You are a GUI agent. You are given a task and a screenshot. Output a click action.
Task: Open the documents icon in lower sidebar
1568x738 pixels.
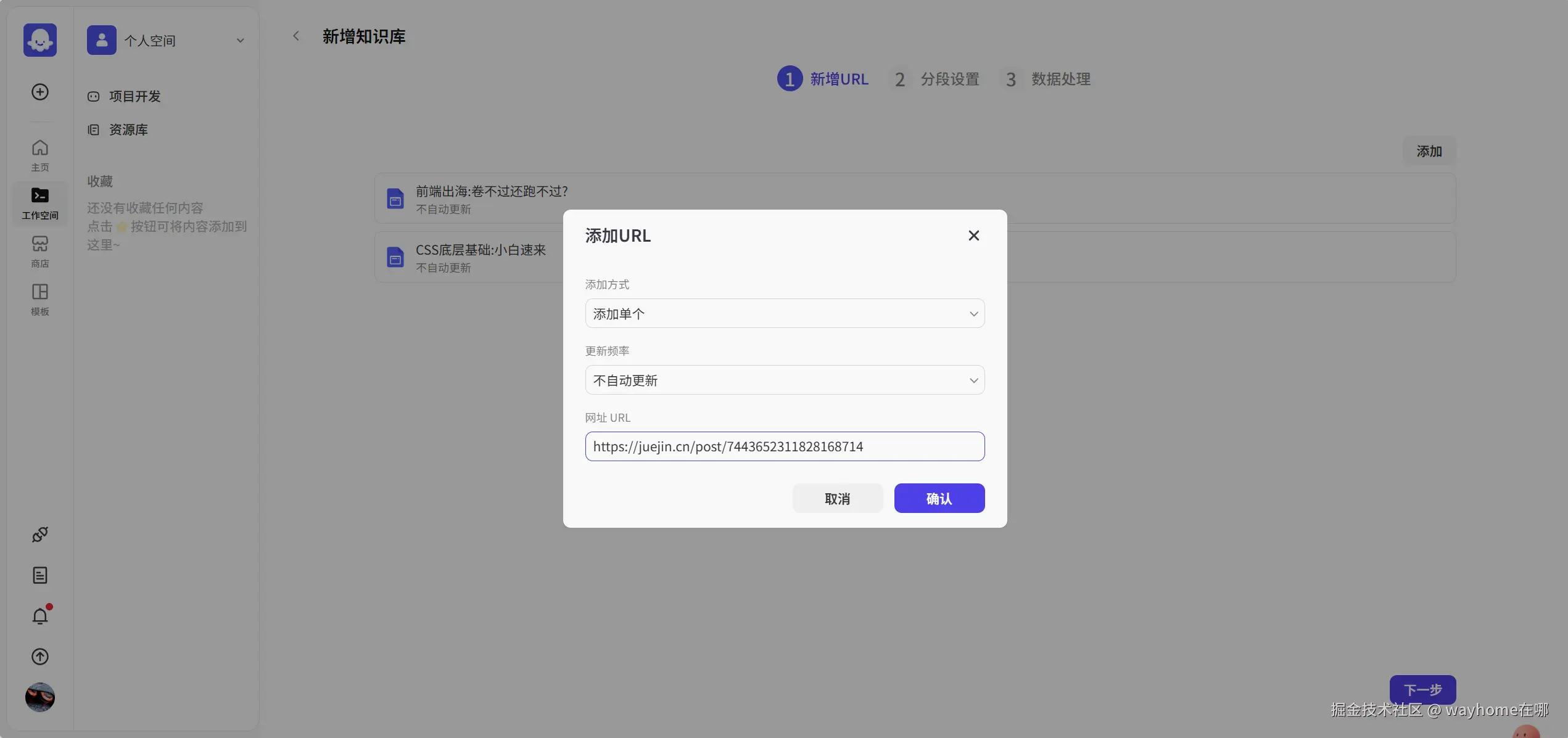[39, 575]
